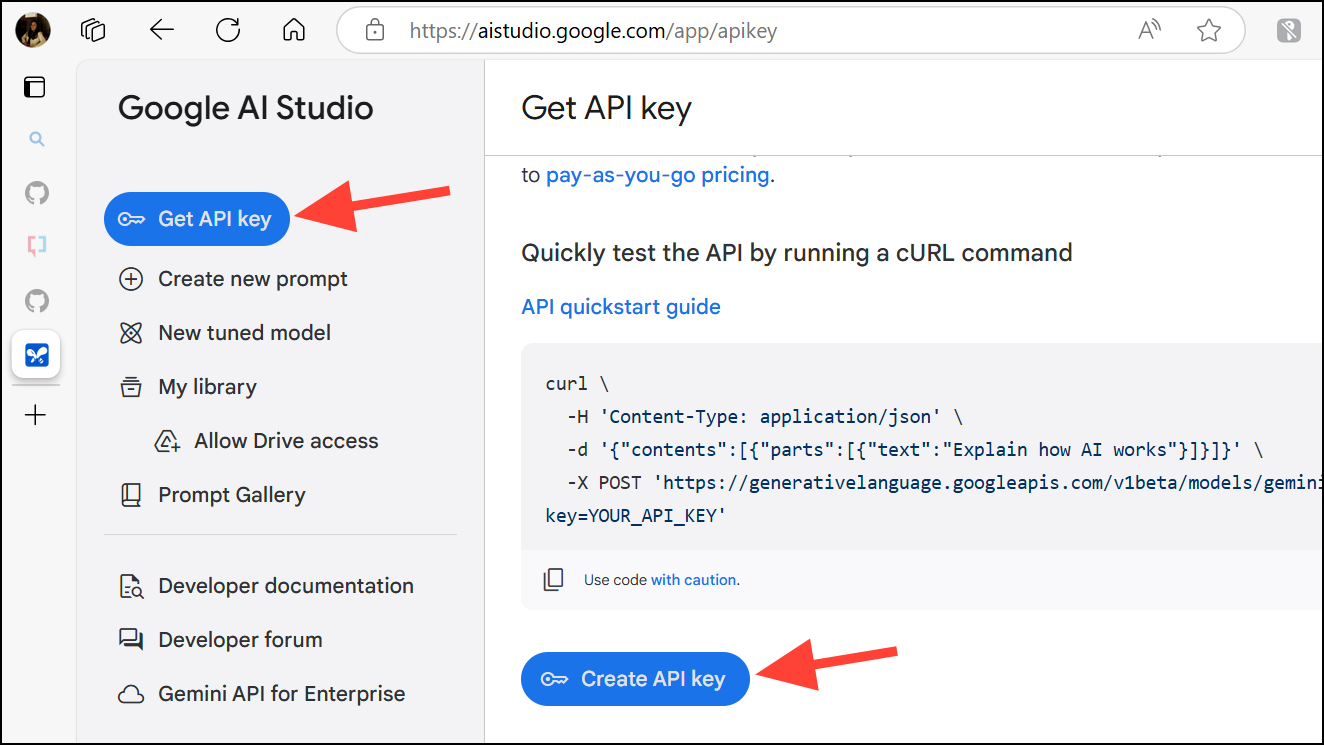Switch to the pink bracket icon tab
Image resolution: width=1324 pixels, height=745 pixels.
[x=37, y=245]
